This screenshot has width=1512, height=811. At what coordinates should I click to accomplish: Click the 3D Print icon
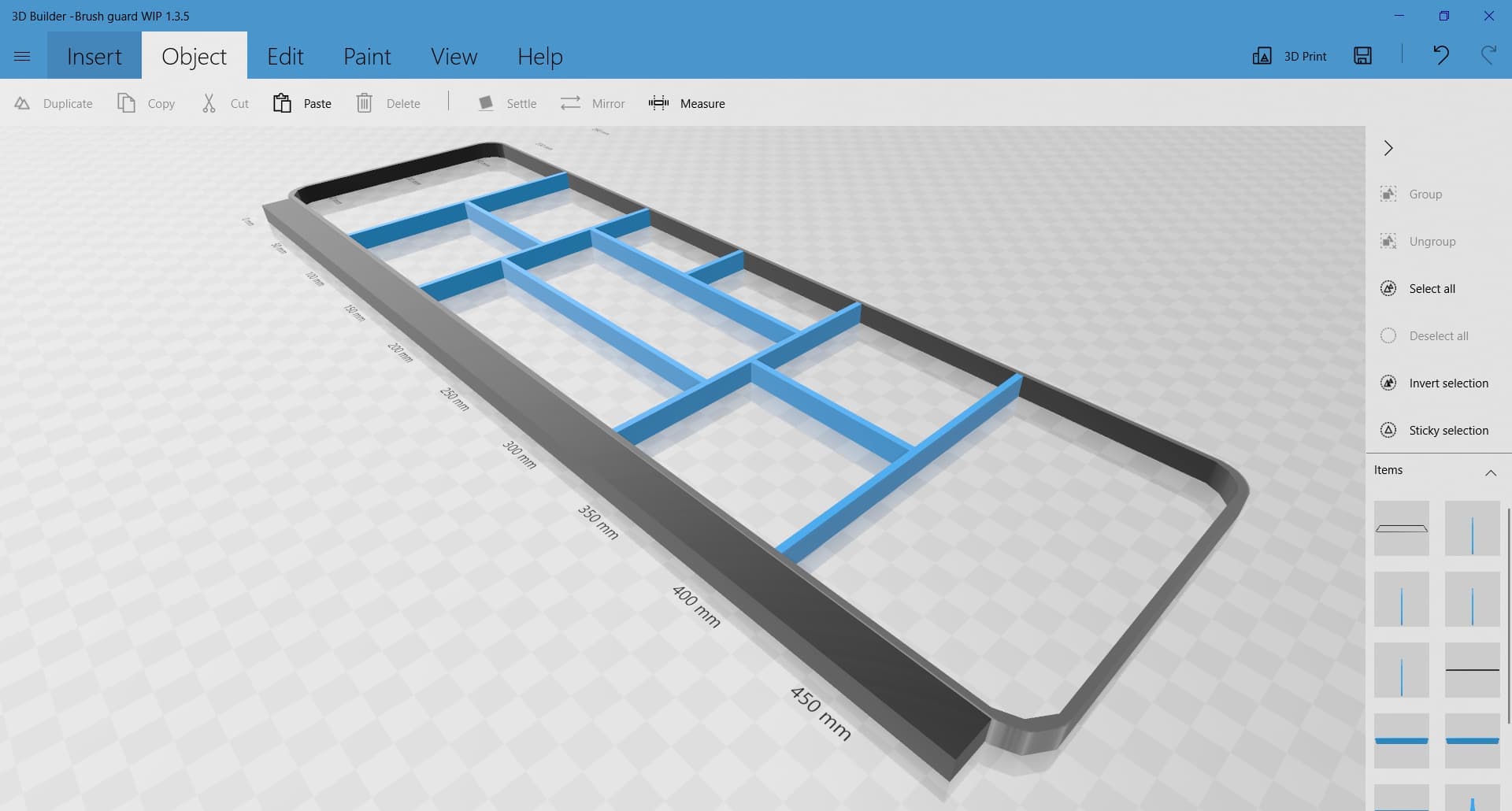click(x=1262, y=56)
